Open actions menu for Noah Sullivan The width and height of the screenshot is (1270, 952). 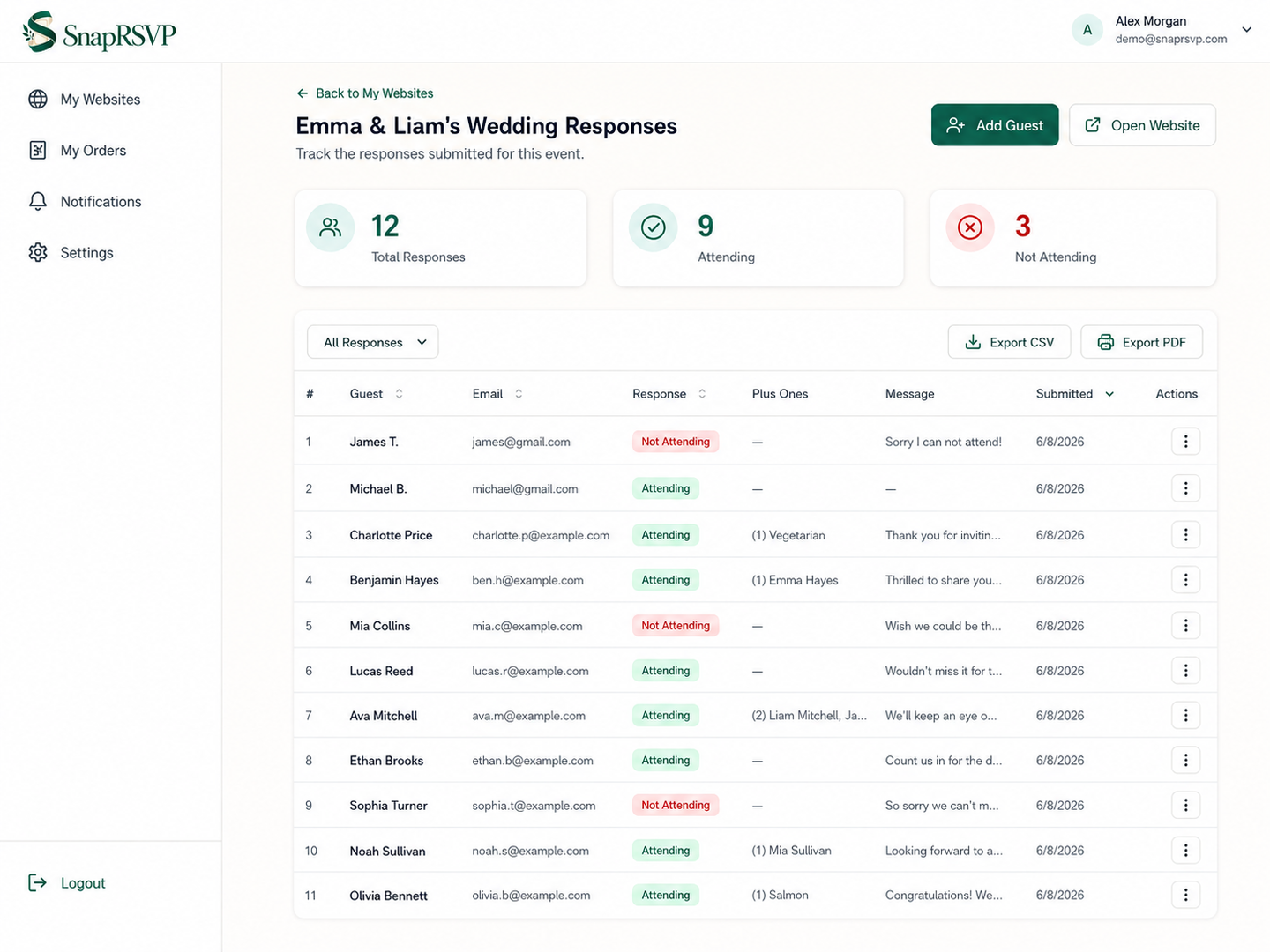coord(1185,851)
